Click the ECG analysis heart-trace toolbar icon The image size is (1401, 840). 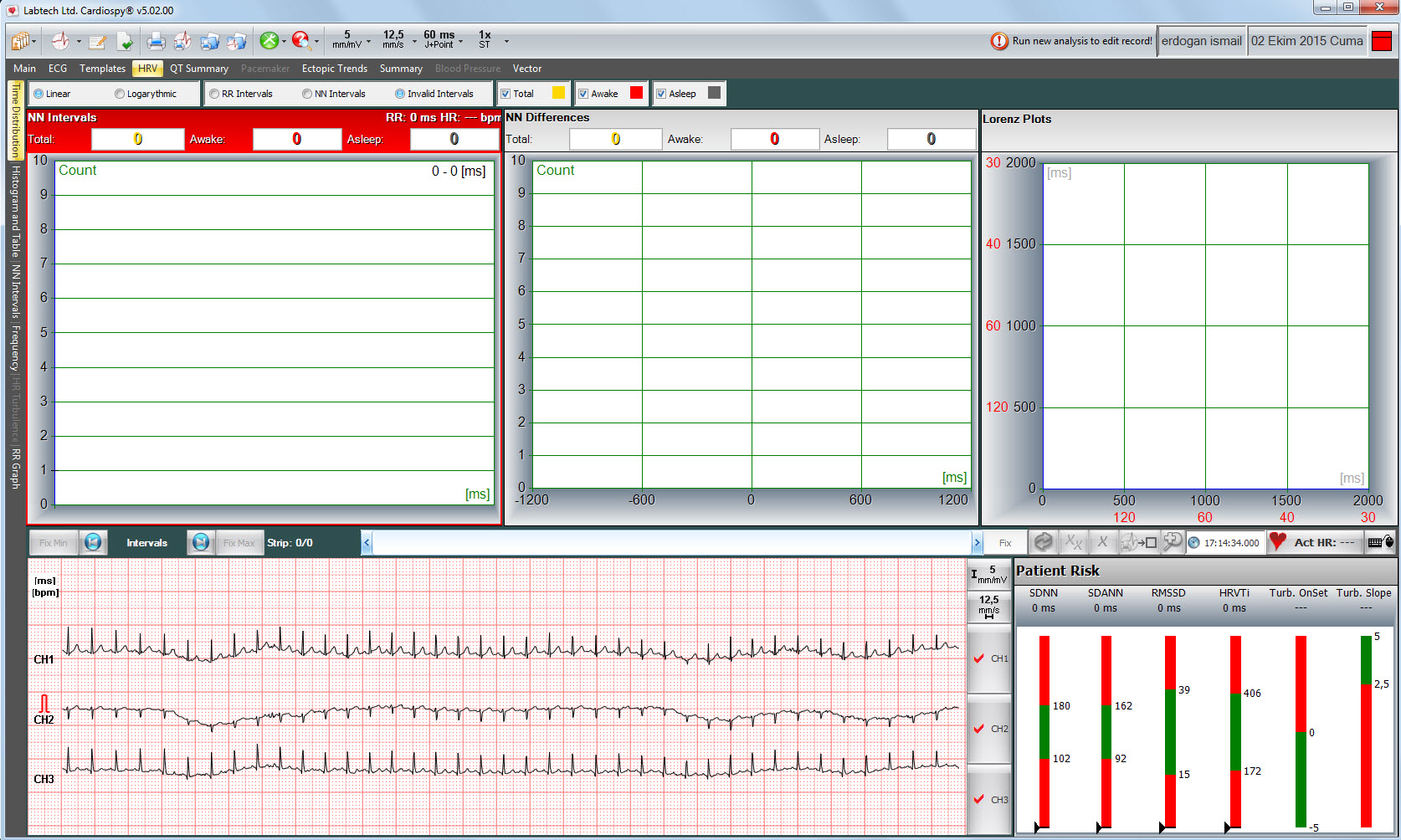pyautogui.click(x=60, y=40)
